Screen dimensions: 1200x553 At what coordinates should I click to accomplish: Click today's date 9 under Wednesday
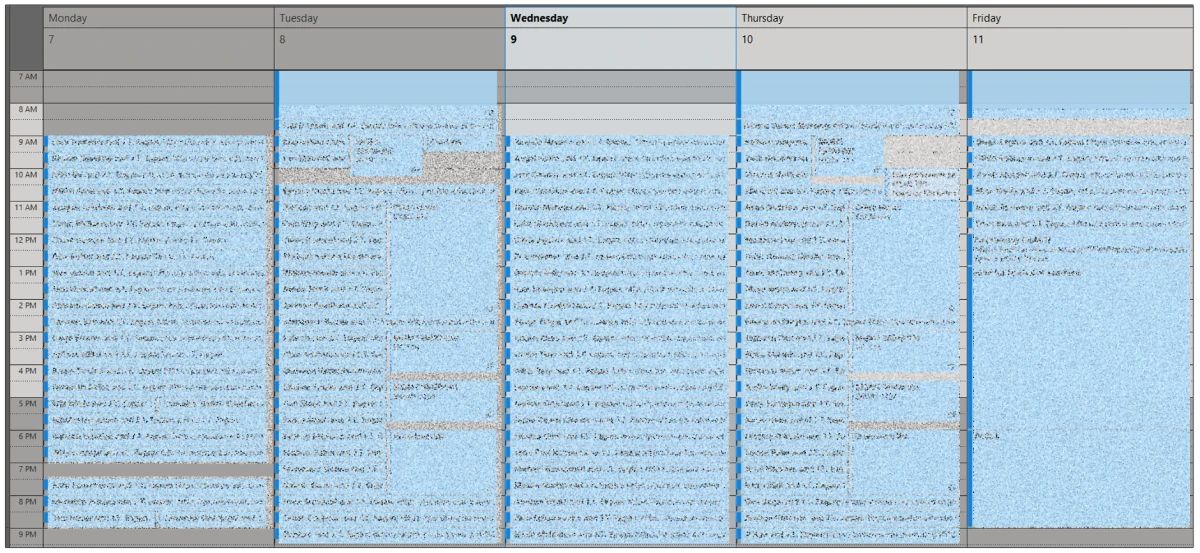click(514, 39)
